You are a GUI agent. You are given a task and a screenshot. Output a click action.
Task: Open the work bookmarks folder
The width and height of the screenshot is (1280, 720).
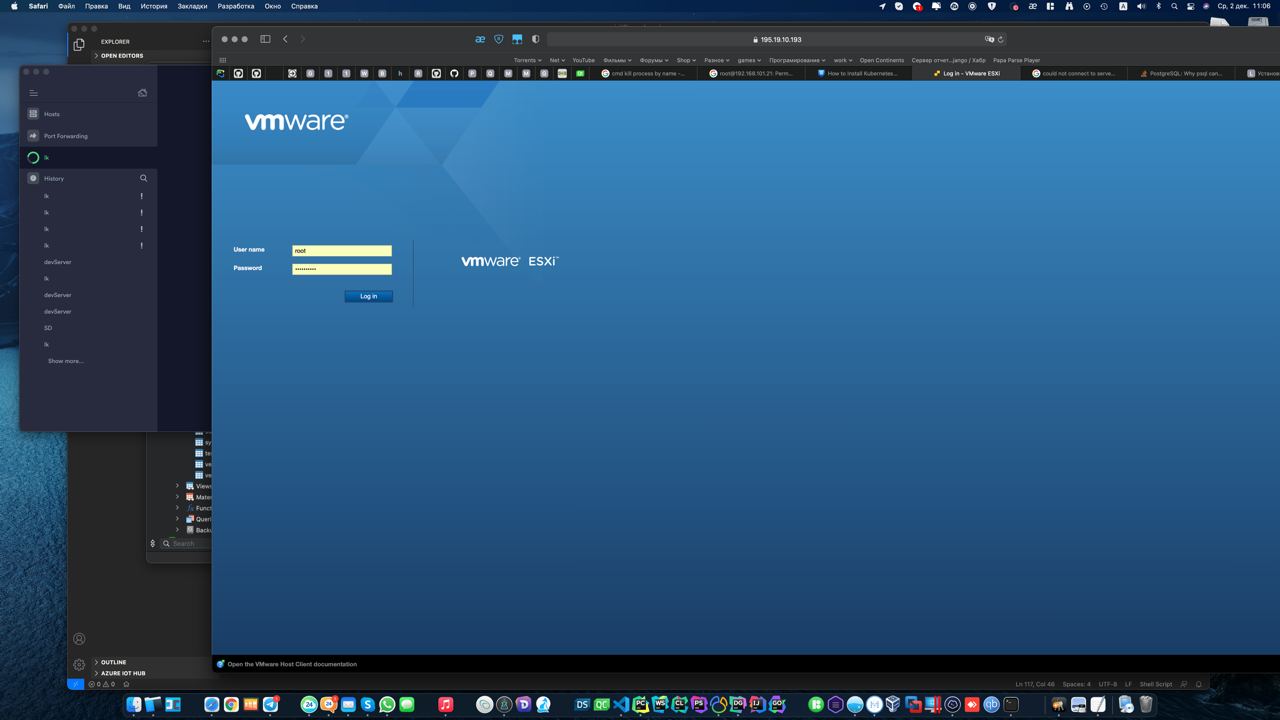843,60
